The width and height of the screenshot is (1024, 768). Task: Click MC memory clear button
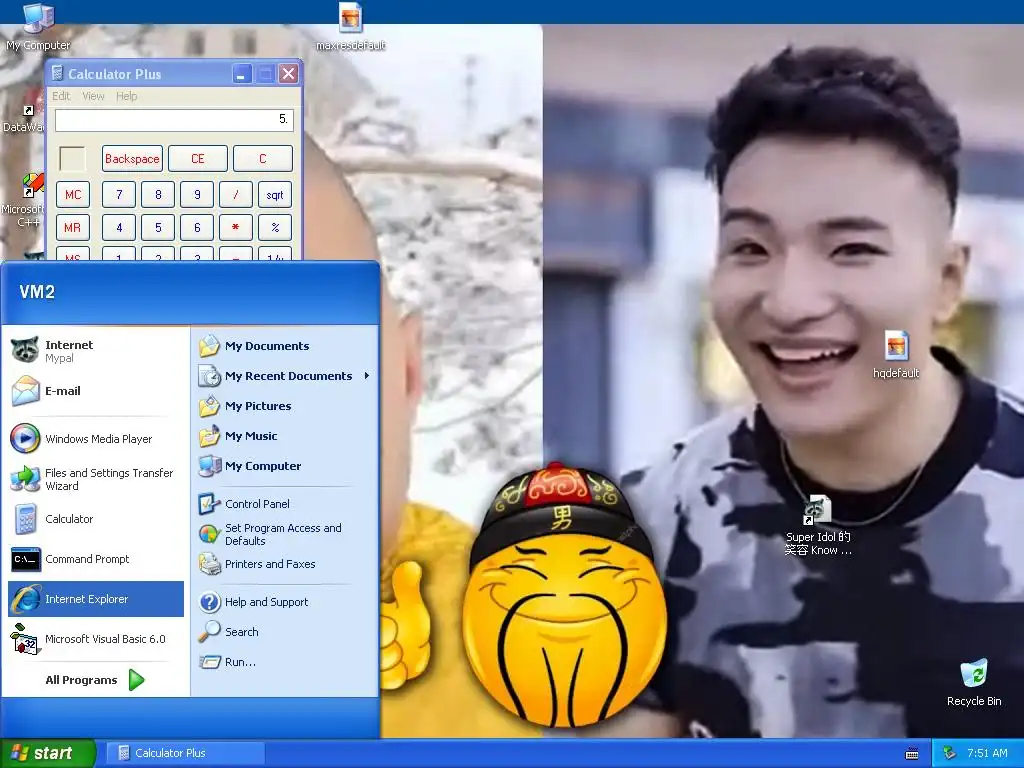72,195
